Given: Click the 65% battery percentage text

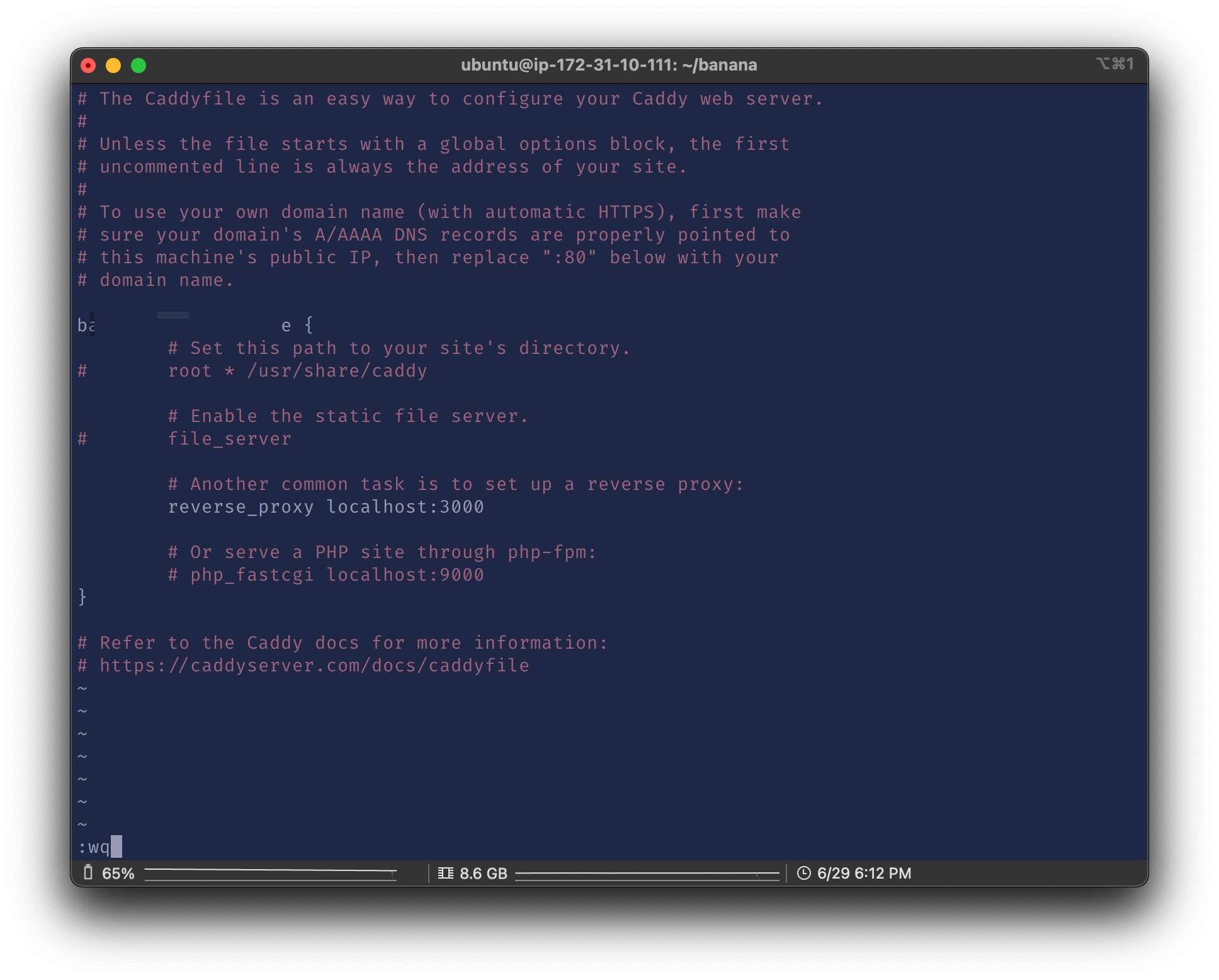Looking at the screenshot, I should pos(118,874).
